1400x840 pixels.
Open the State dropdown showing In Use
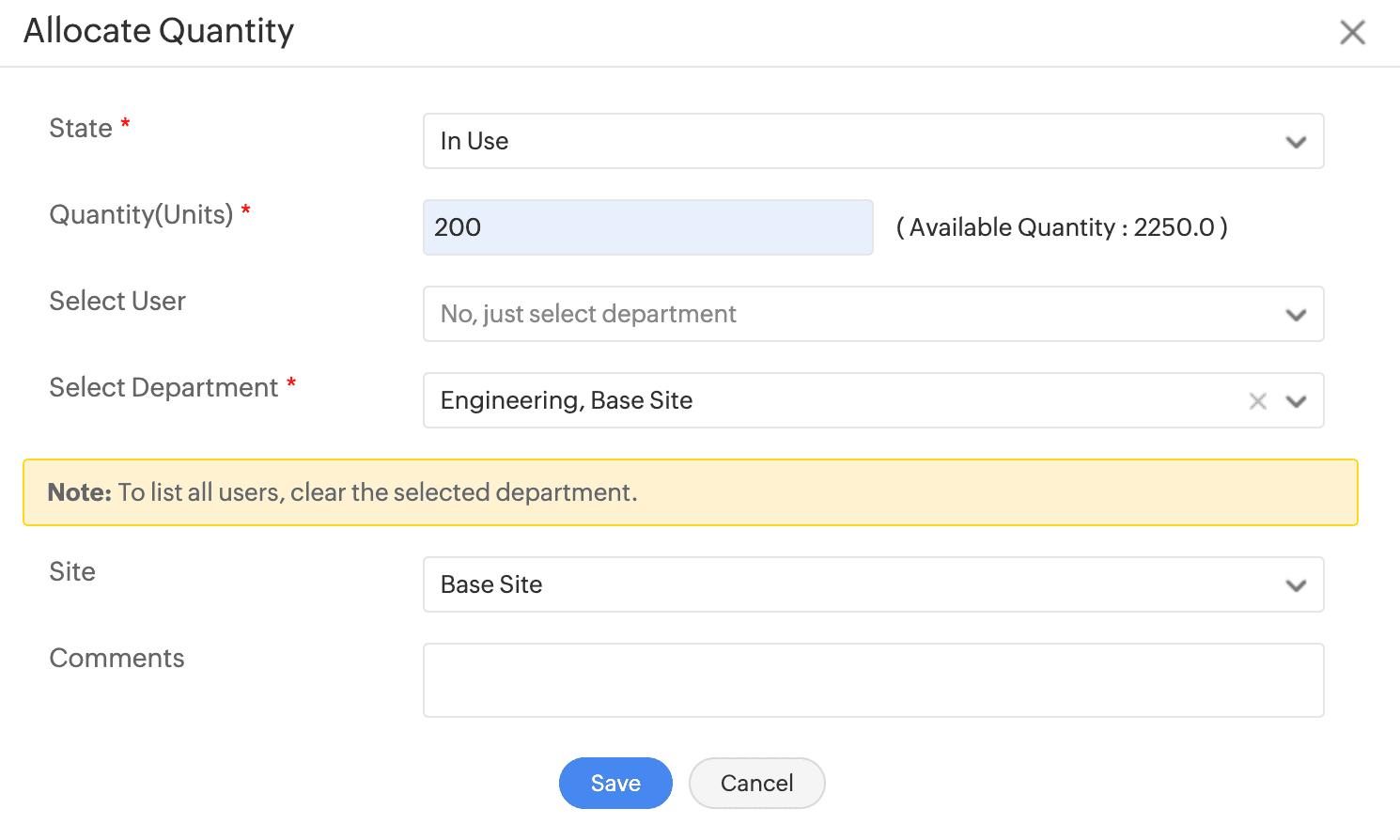pos(846,141)
